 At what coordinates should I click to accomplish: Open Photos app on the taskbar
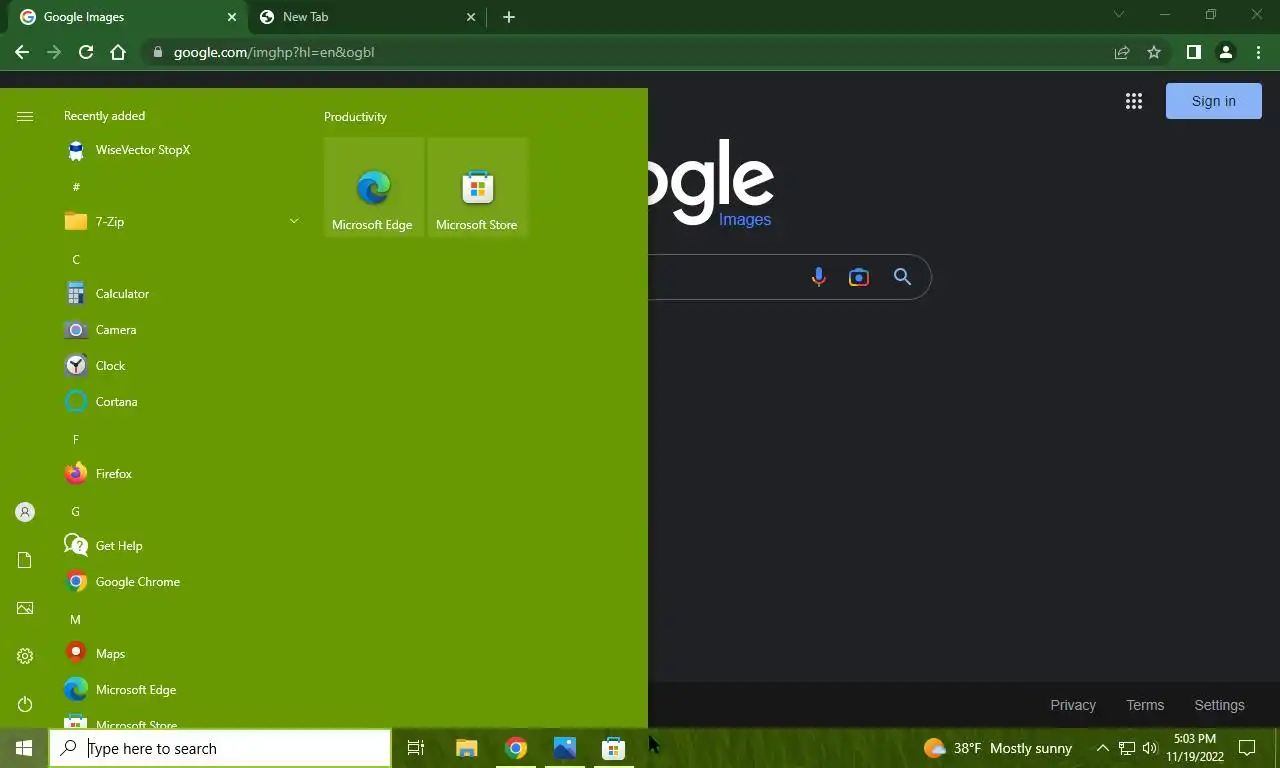click(565, 748)
